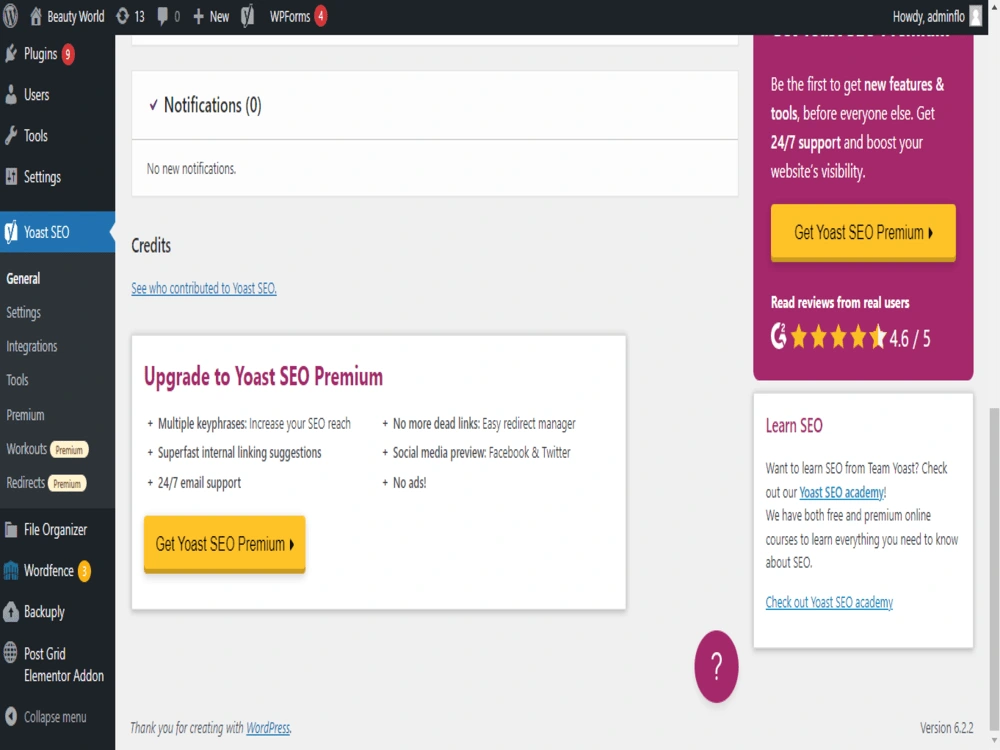Viewport: 1000px width, 750px height.
Task: Click the 'No new notifications.' text
Action: point(191,168)
